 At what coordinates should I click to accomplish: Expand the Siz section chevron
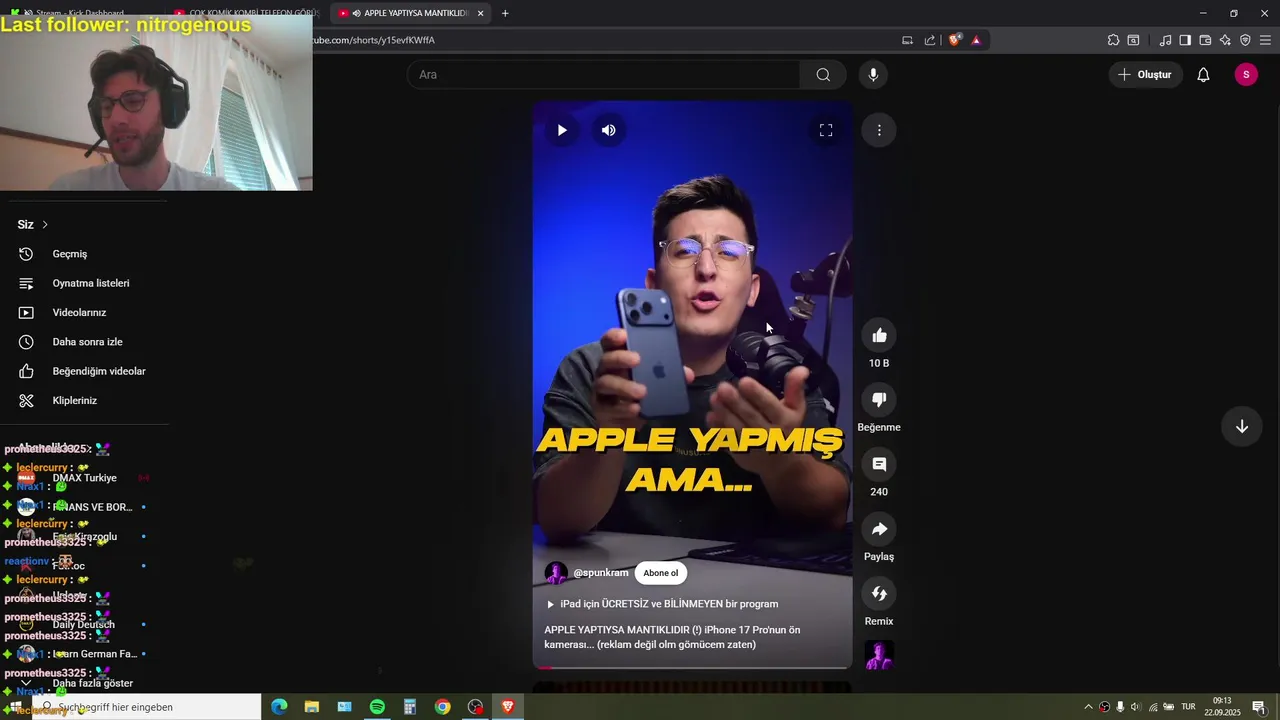coord(44,225)
